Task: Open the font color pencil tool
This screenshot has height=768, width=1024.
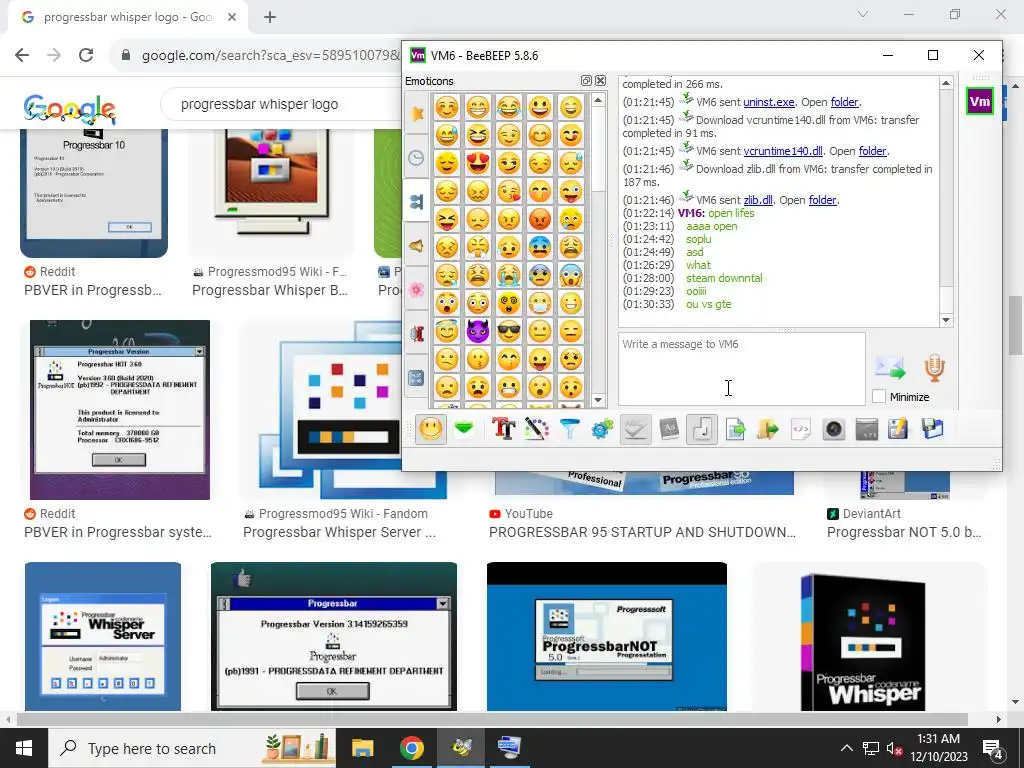Action: (x=536, y=430)
